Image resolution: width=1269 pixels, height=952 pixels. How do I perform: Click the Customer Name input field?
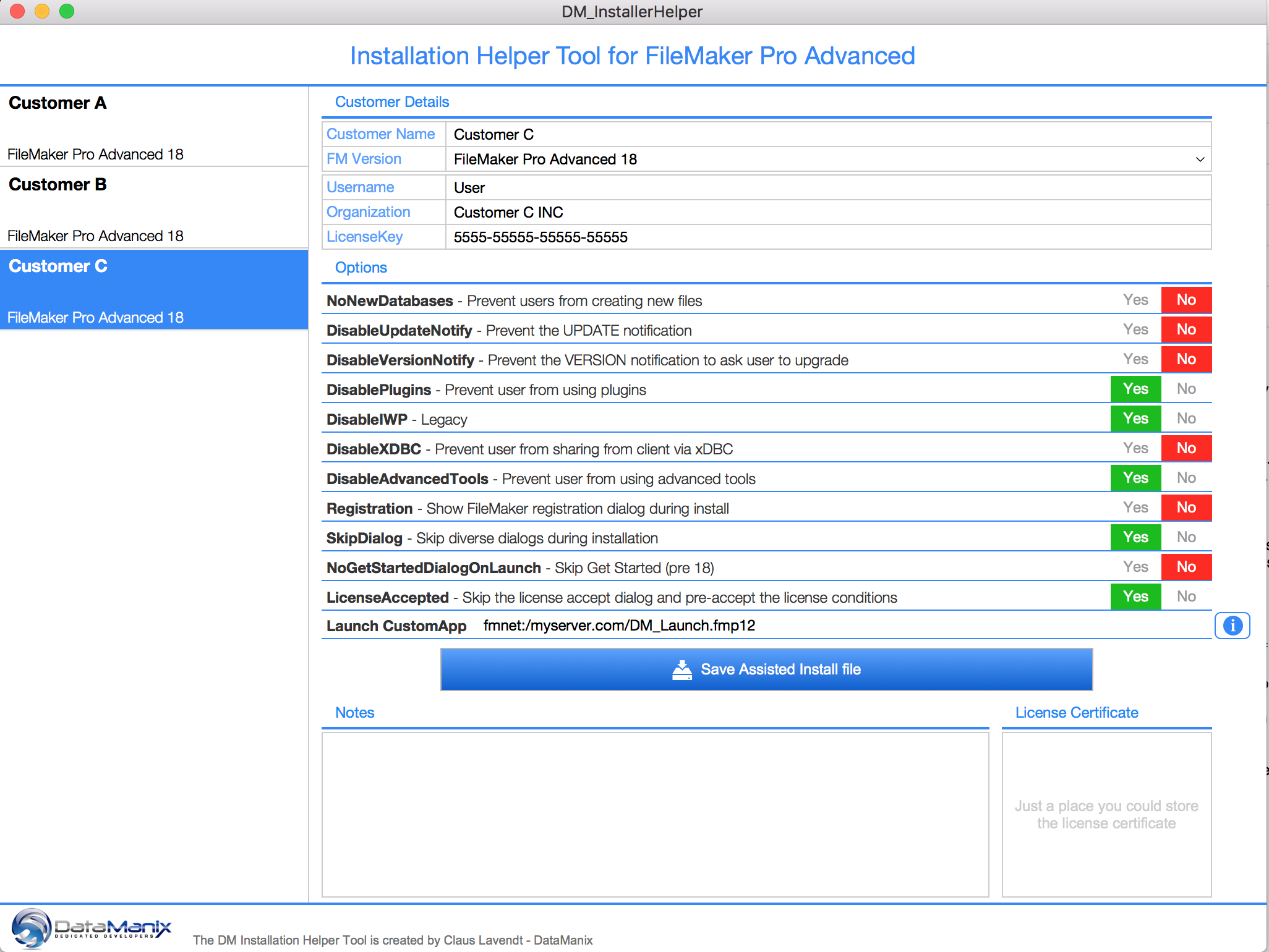(x=828, y=135)
